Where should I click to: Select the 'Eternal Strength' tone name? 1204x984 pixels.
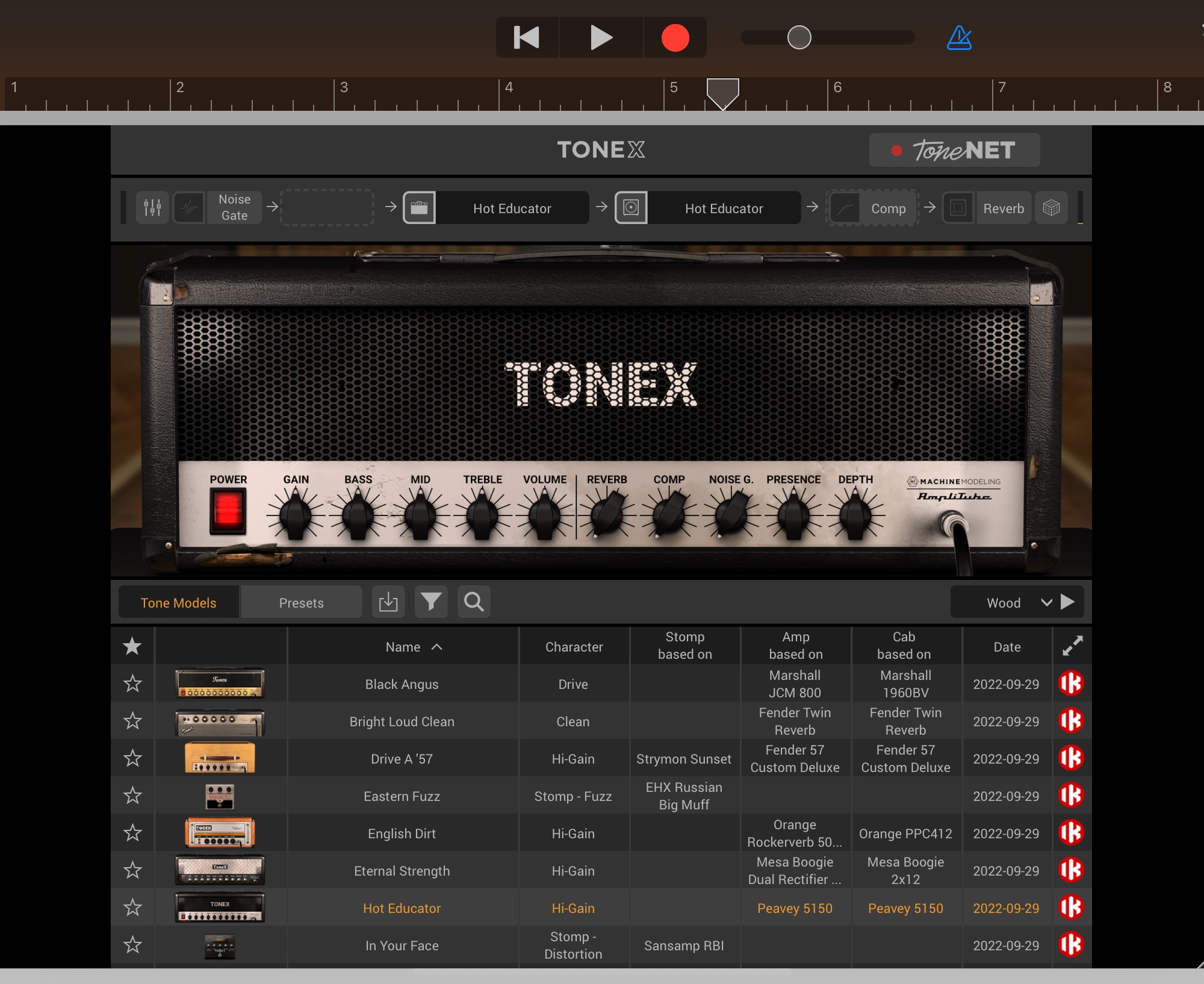402,871
